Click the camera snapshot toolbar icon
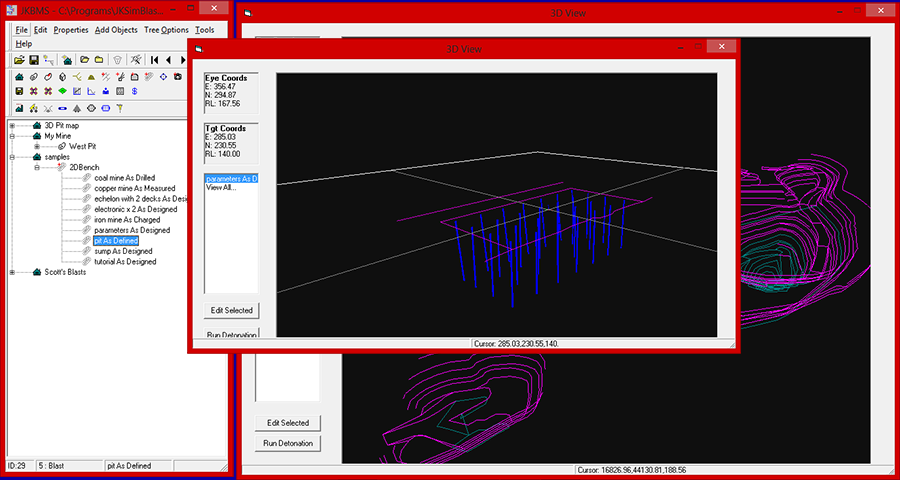This screenshot has width=900, height=480. pos(177,77)
